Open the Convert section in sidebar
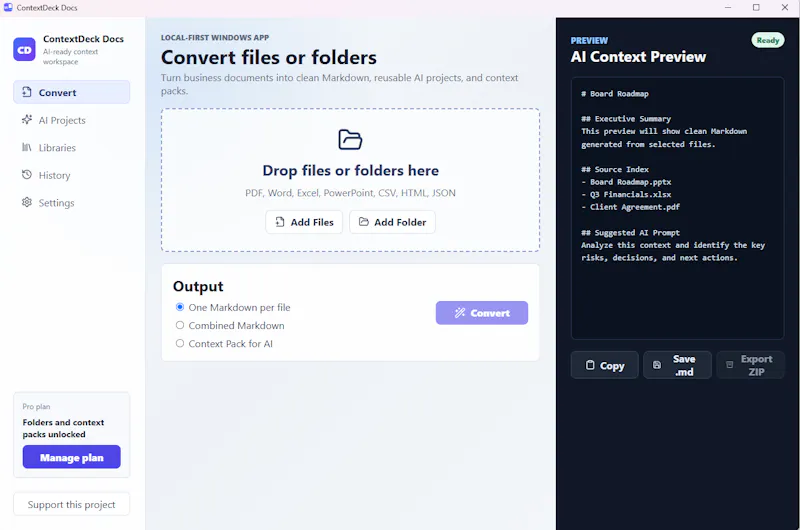Screen dimensions: 800x530 71,92
